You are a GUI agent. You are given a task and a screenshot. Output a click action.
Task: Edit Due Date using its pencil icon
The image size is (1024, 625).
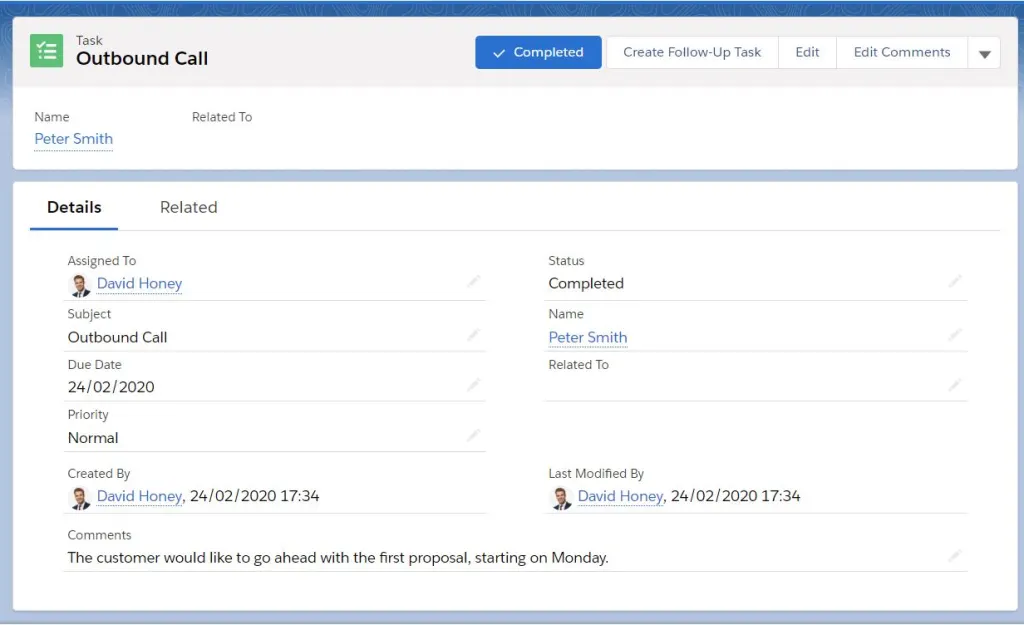pyautogui.click(x=473, y=386)
